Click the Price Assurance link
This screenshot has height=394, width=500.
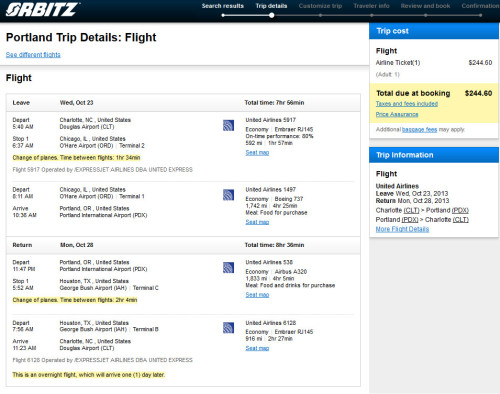pyautogui.click(x=397, y=114)
